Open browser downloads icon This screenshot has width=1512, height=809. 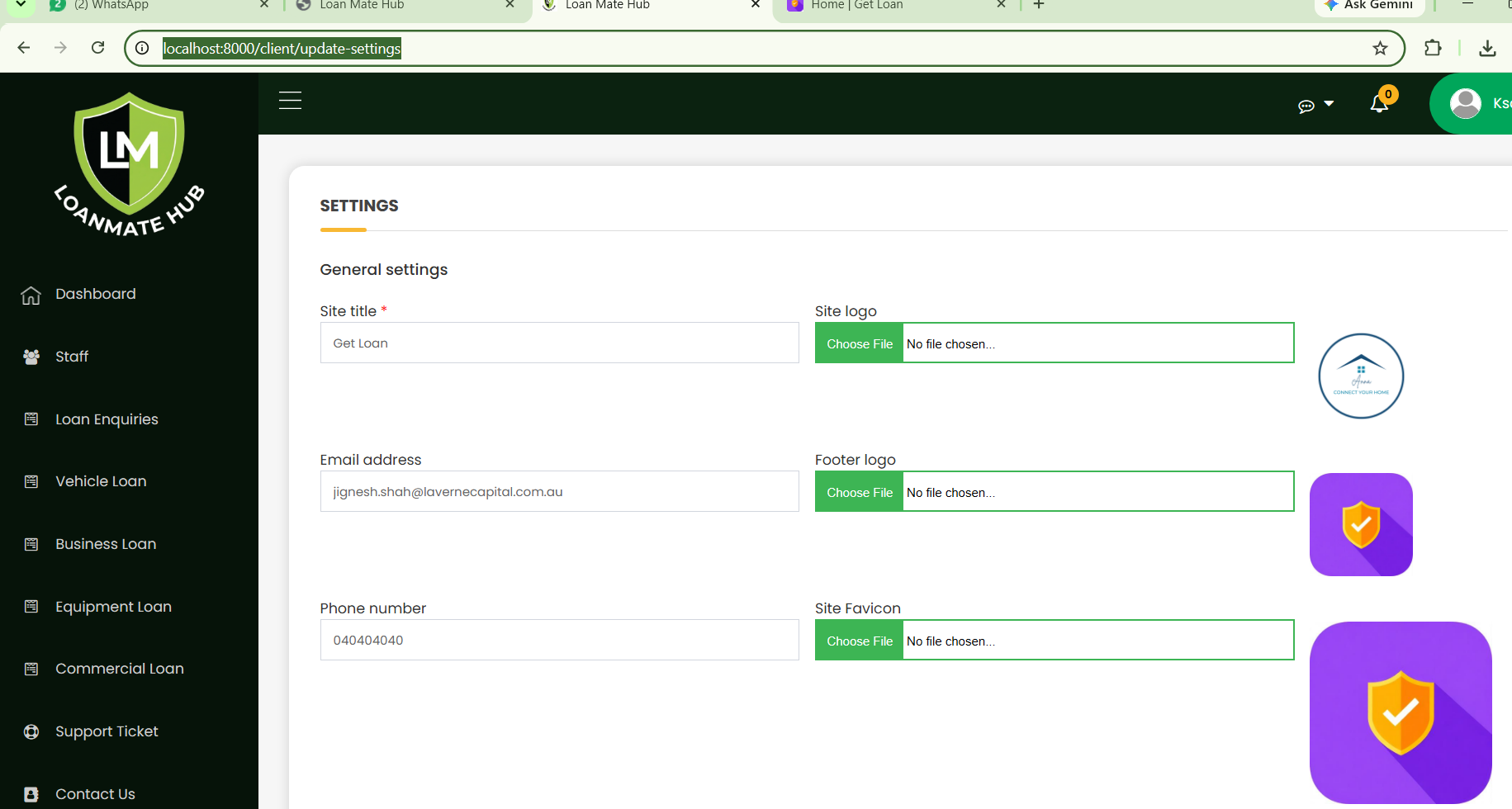point(1487,48)
